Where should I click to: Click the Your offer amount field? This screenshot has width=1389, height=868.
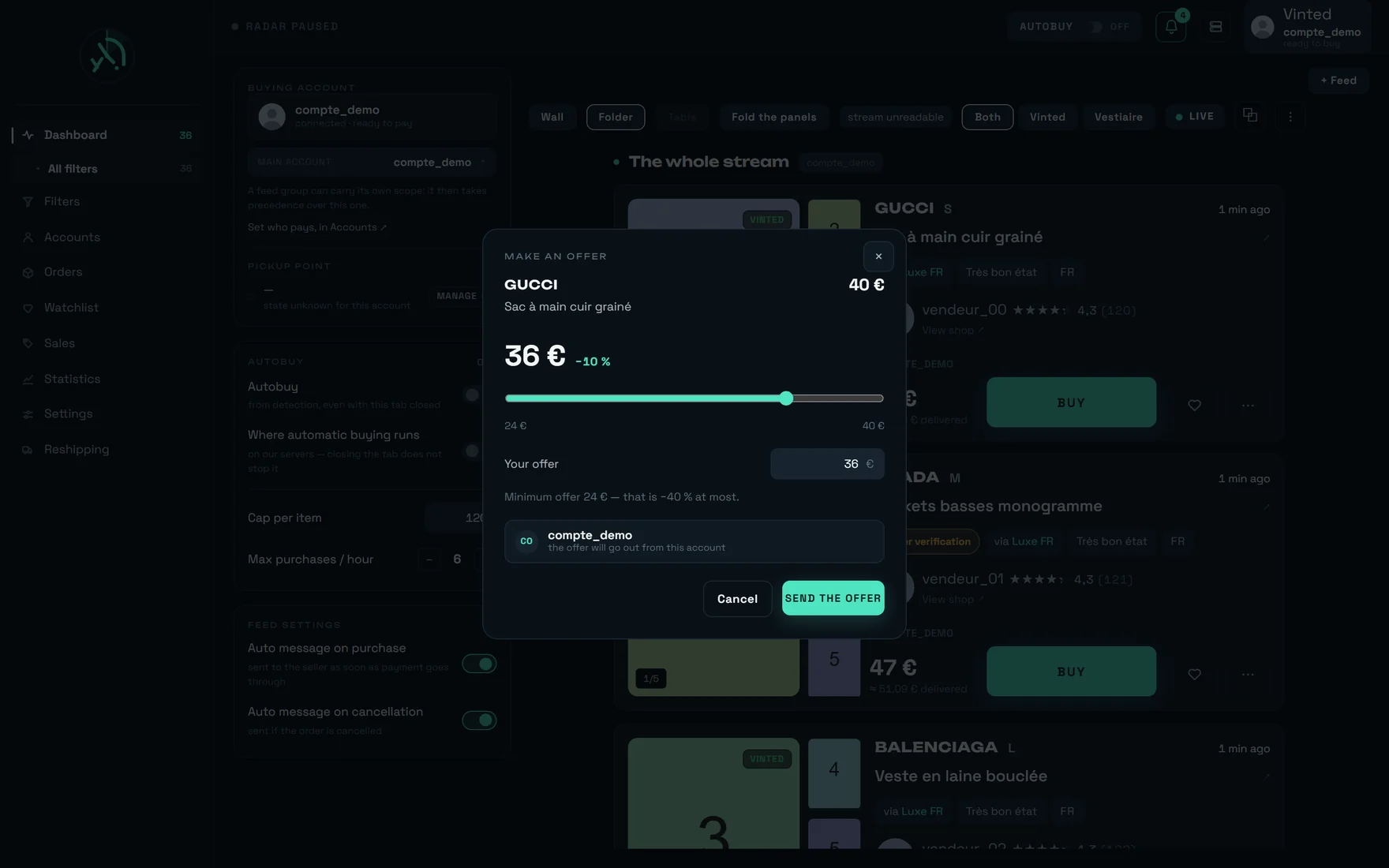(x=827, y=464)
